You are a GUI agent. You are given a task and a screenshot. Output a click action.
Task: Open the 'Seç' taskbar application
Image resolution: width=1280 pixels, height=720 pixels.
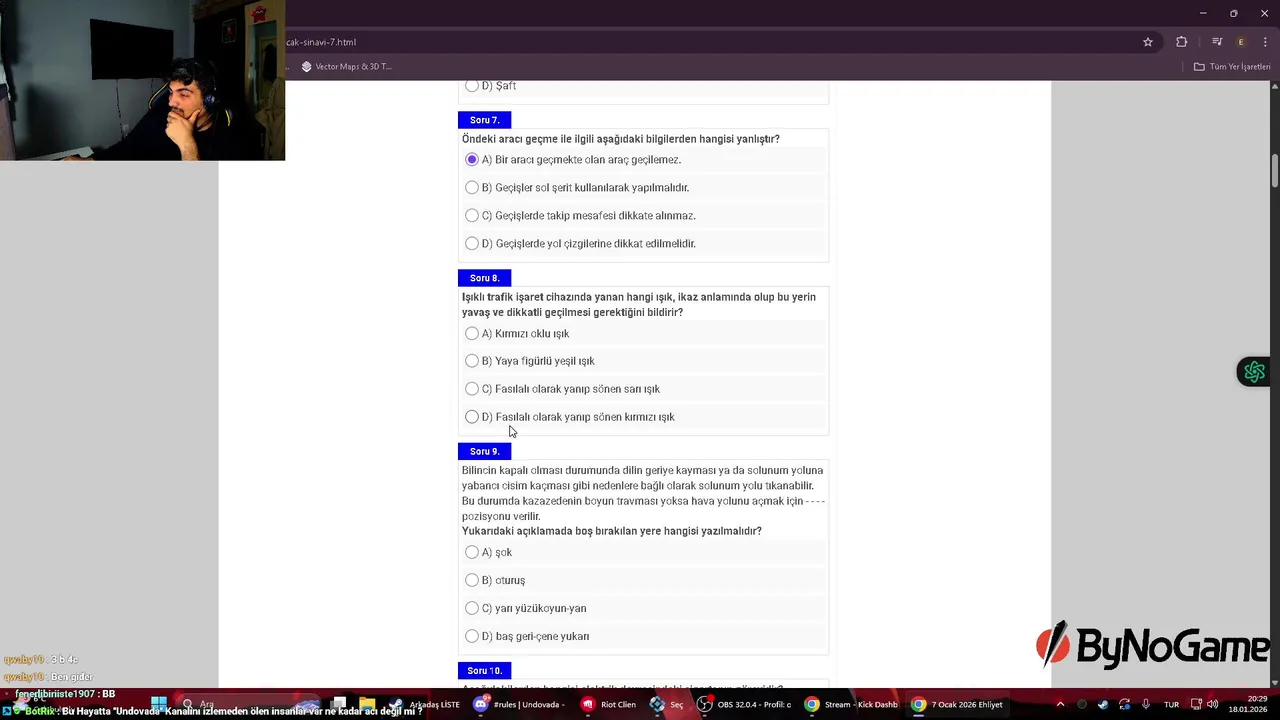coord(666,704)
